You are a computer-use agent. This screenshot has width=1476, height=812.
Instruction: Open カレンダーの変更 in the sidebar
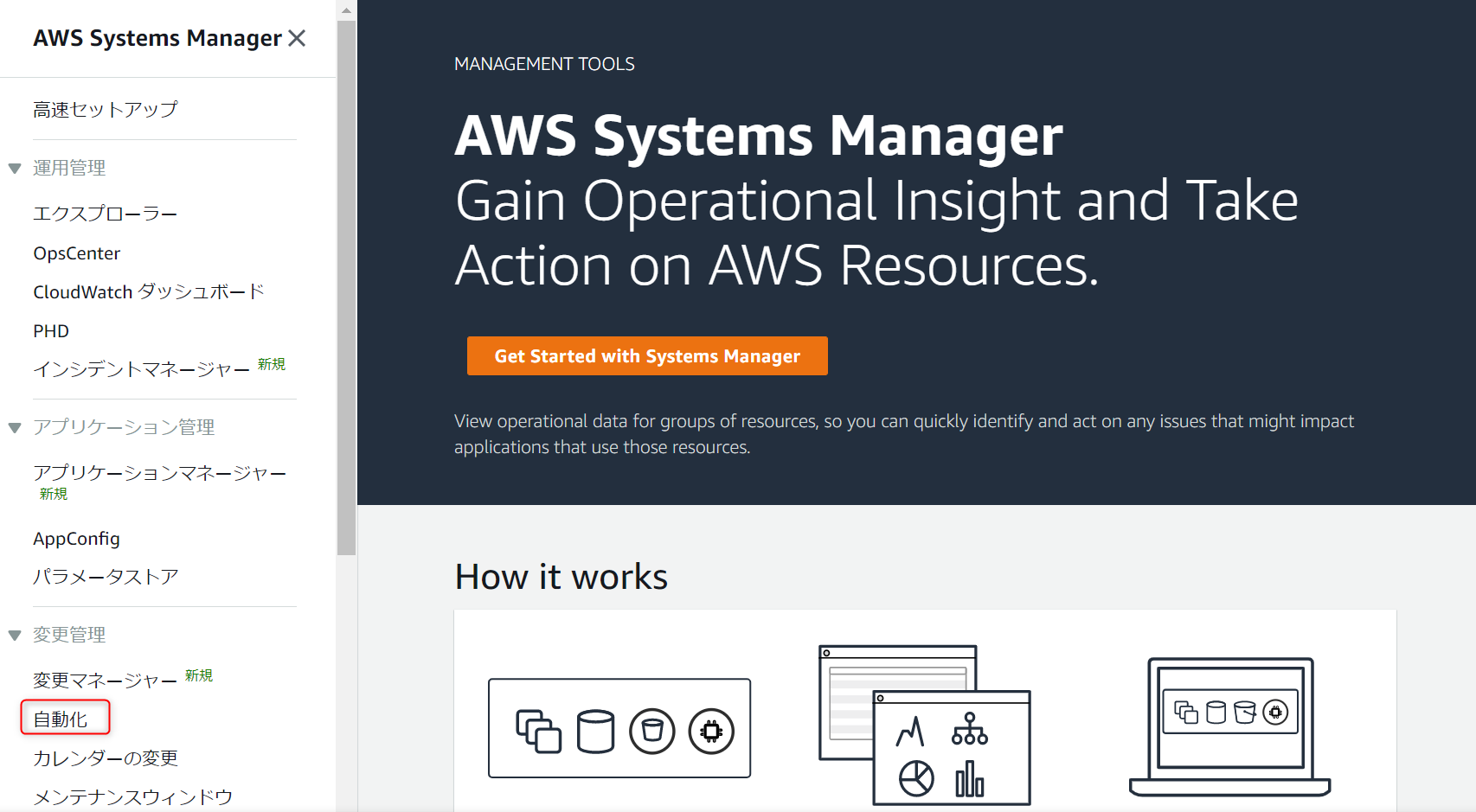tap(105, 758)
